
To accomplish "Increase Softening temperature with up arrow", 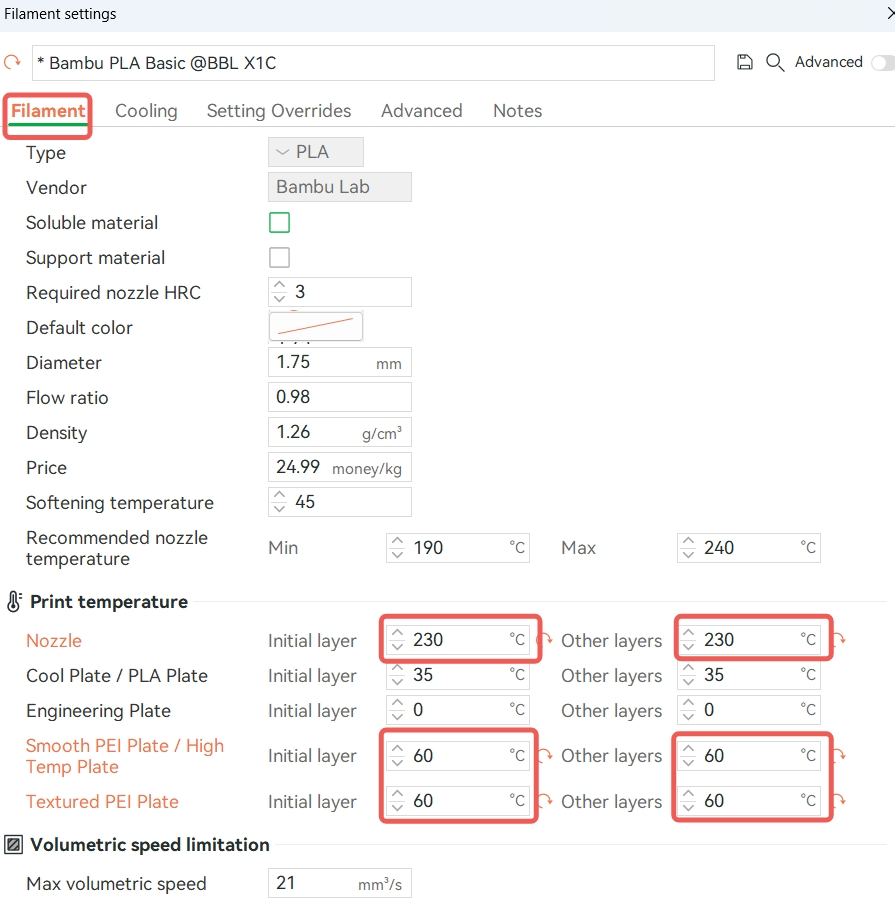I will click(280, 496).
